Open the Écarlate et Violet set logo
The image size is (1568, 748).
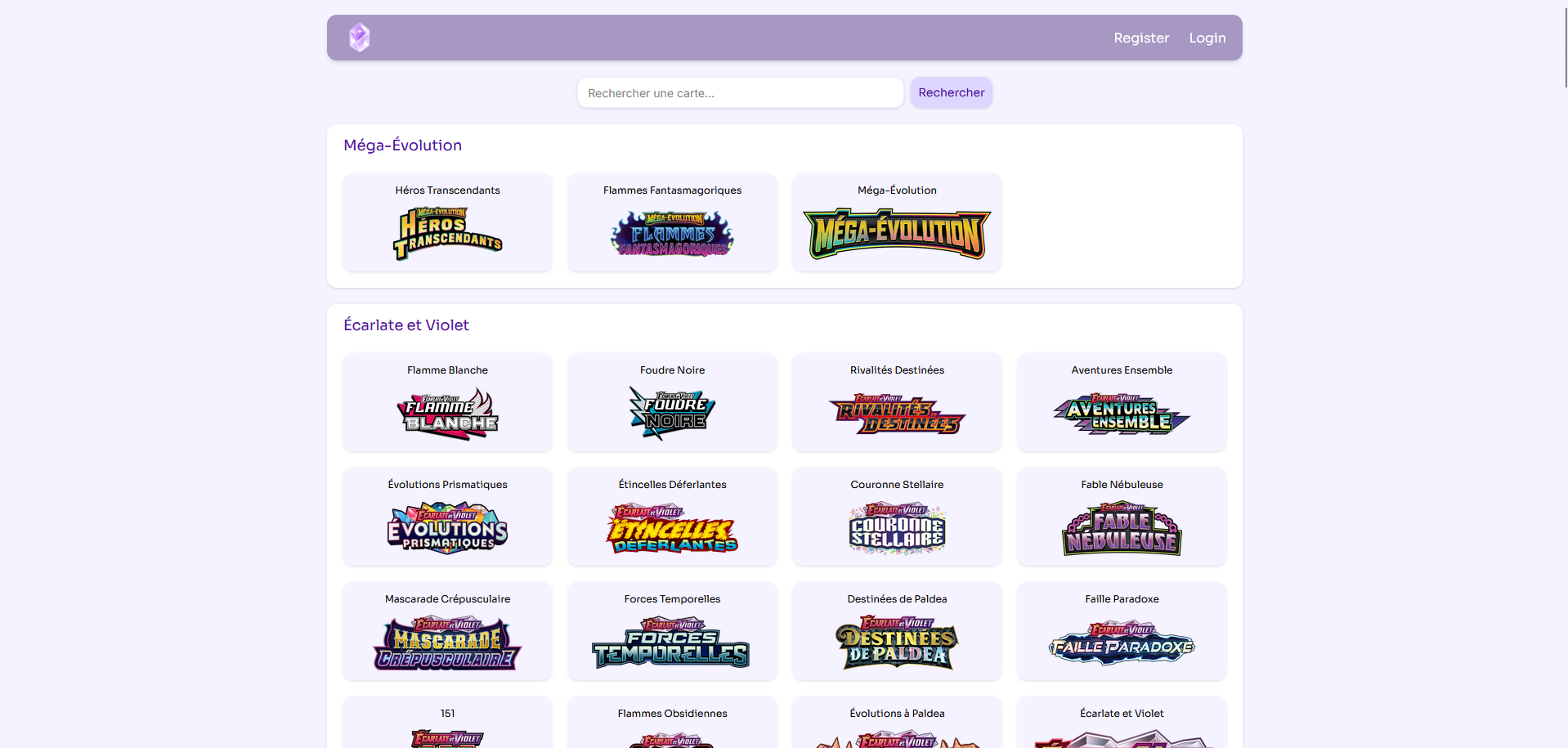[1122, 739]
